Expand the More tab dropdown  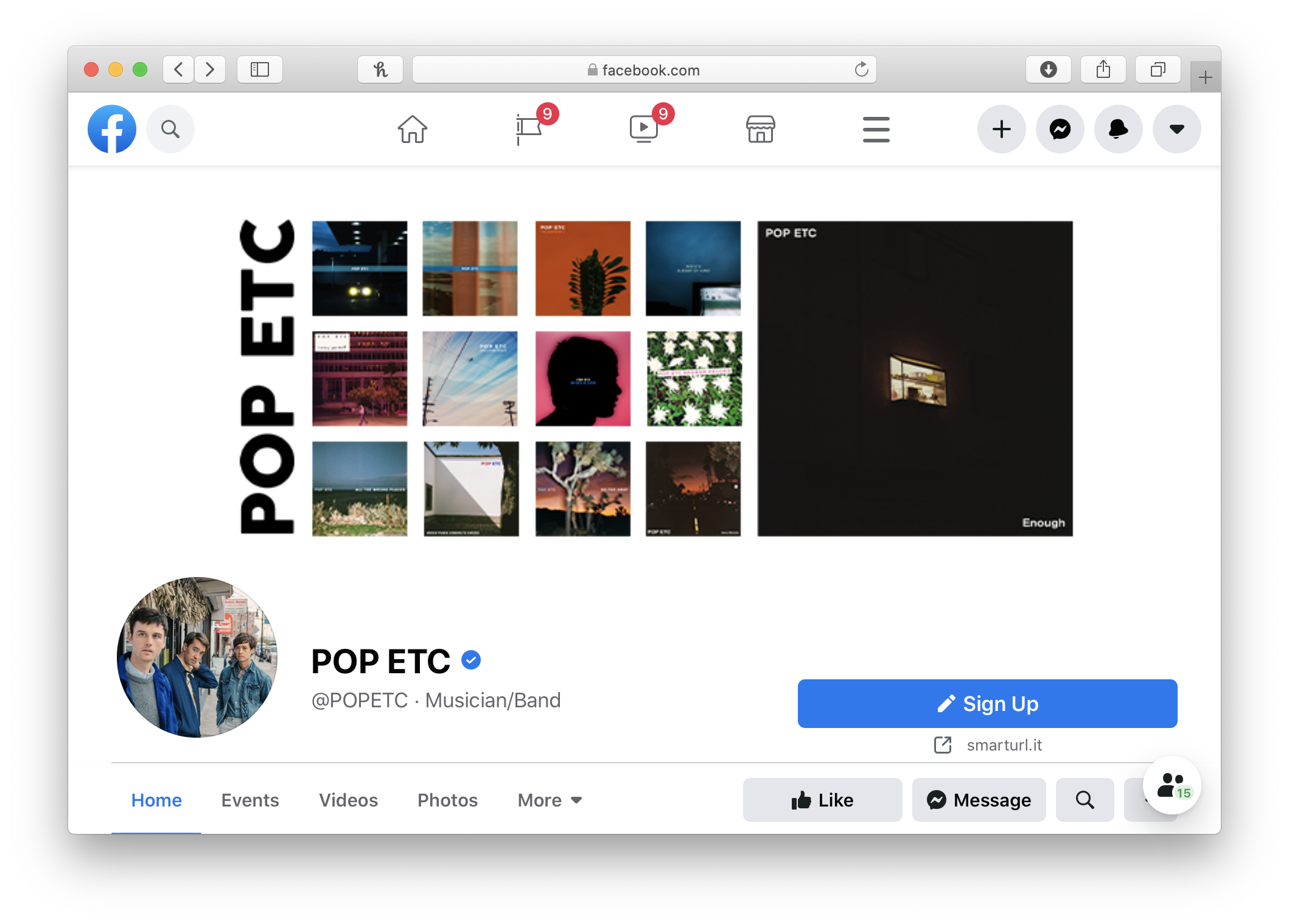pyautogui.click(x=550, y=800)
